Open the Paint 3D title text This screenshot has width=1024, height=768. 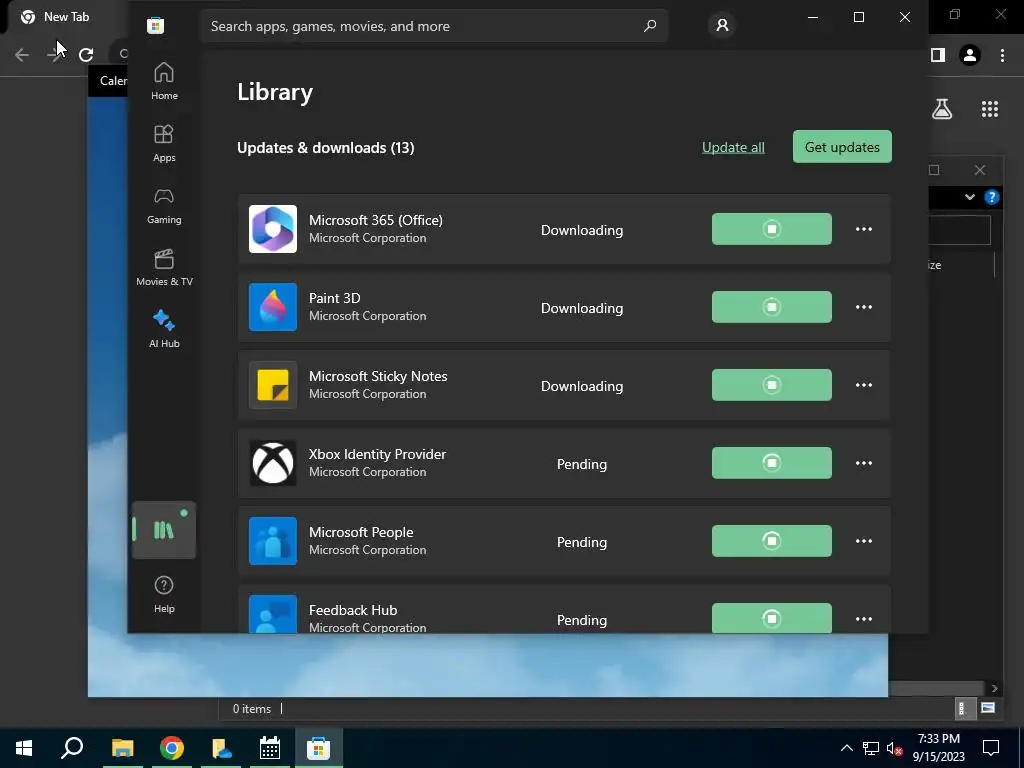tap(334, 298)
